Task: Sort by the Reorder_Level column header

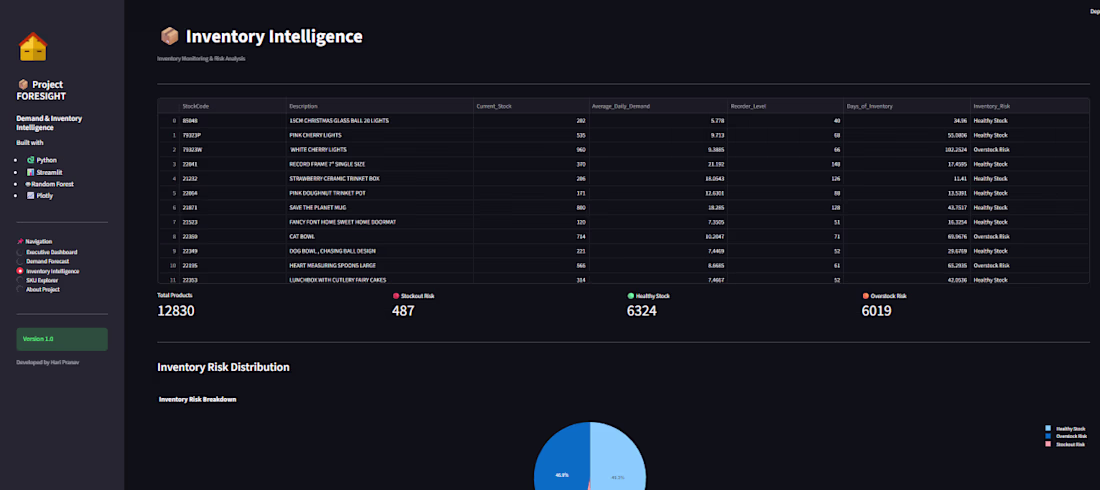Action: [786, 106]
